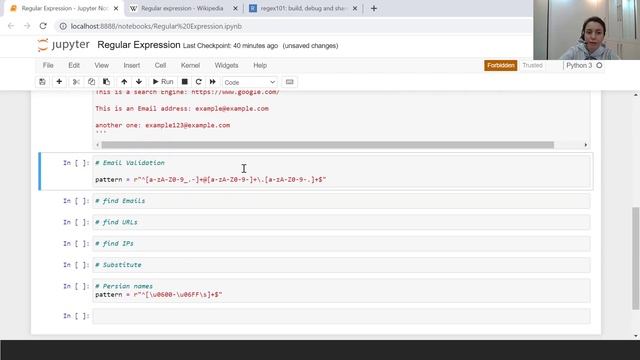Viewport: 640px width, 360px height.
Task: Open the View menu
Action: (x=102, y=65)
